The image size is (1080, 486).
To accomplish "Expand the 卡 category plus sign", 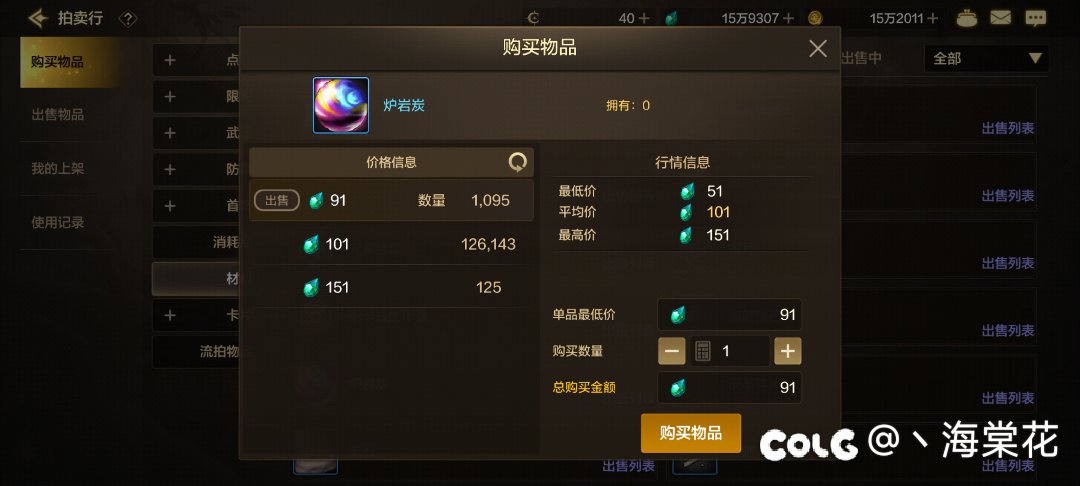I will point(170,315).
